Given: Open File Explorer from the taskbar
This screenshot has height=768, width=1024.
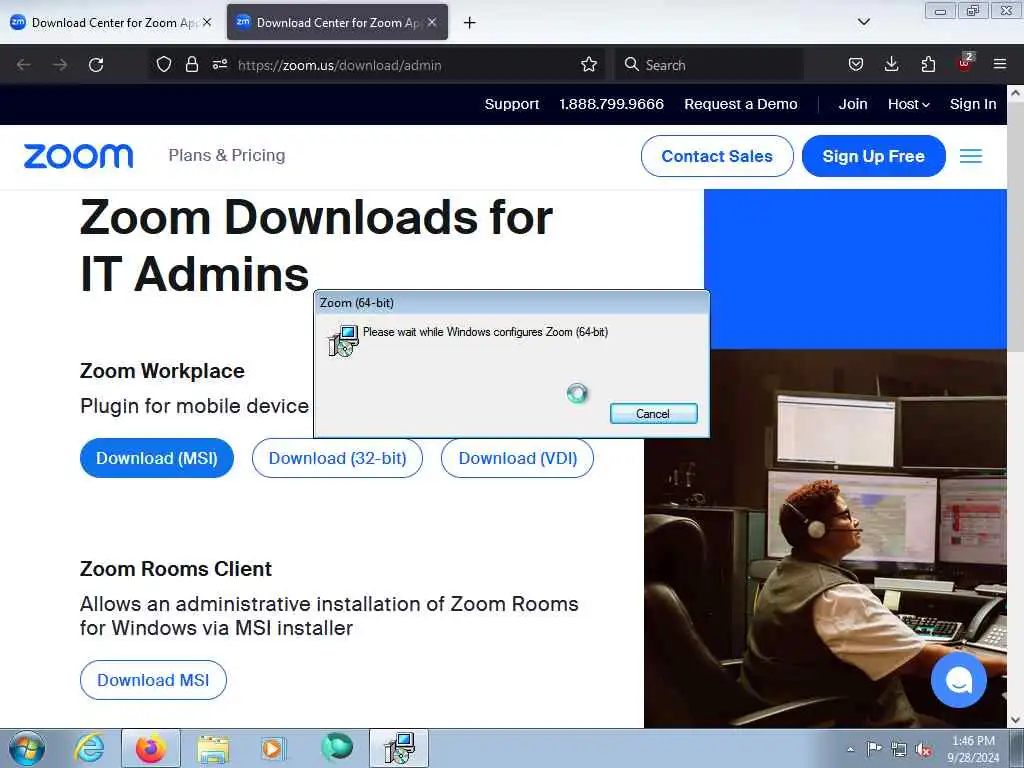Looking at the screenshot, I should pyautogui.click(x=213, y=748).
